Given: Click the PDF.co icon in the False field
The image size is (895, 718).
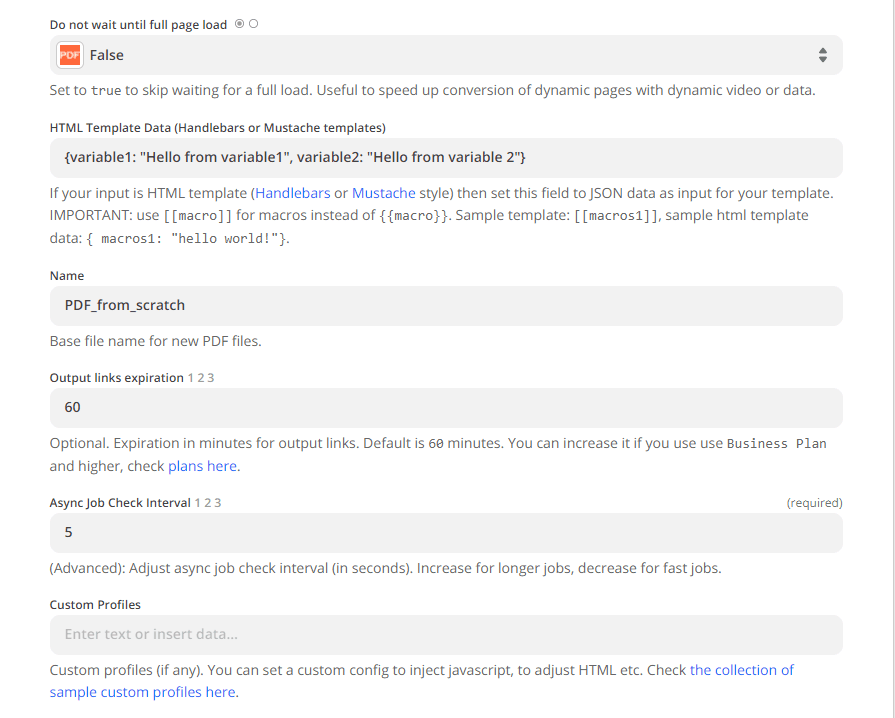Looking at the screenshot, I should (69, 55).
